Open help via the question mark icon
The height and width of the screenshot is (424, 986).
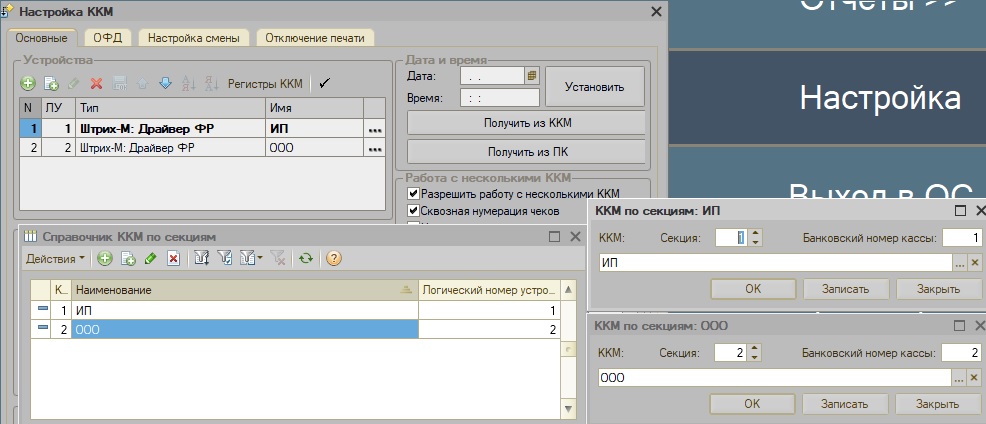(334, 259)
